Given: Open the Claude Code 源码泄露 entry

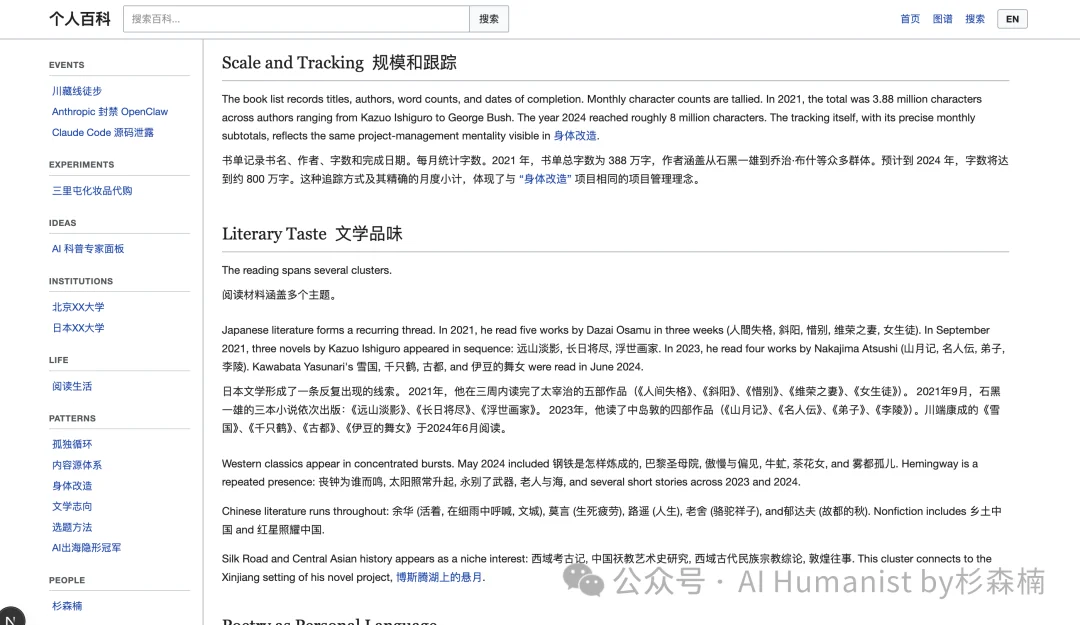Looking at the screenshot, I should point(102,132).
